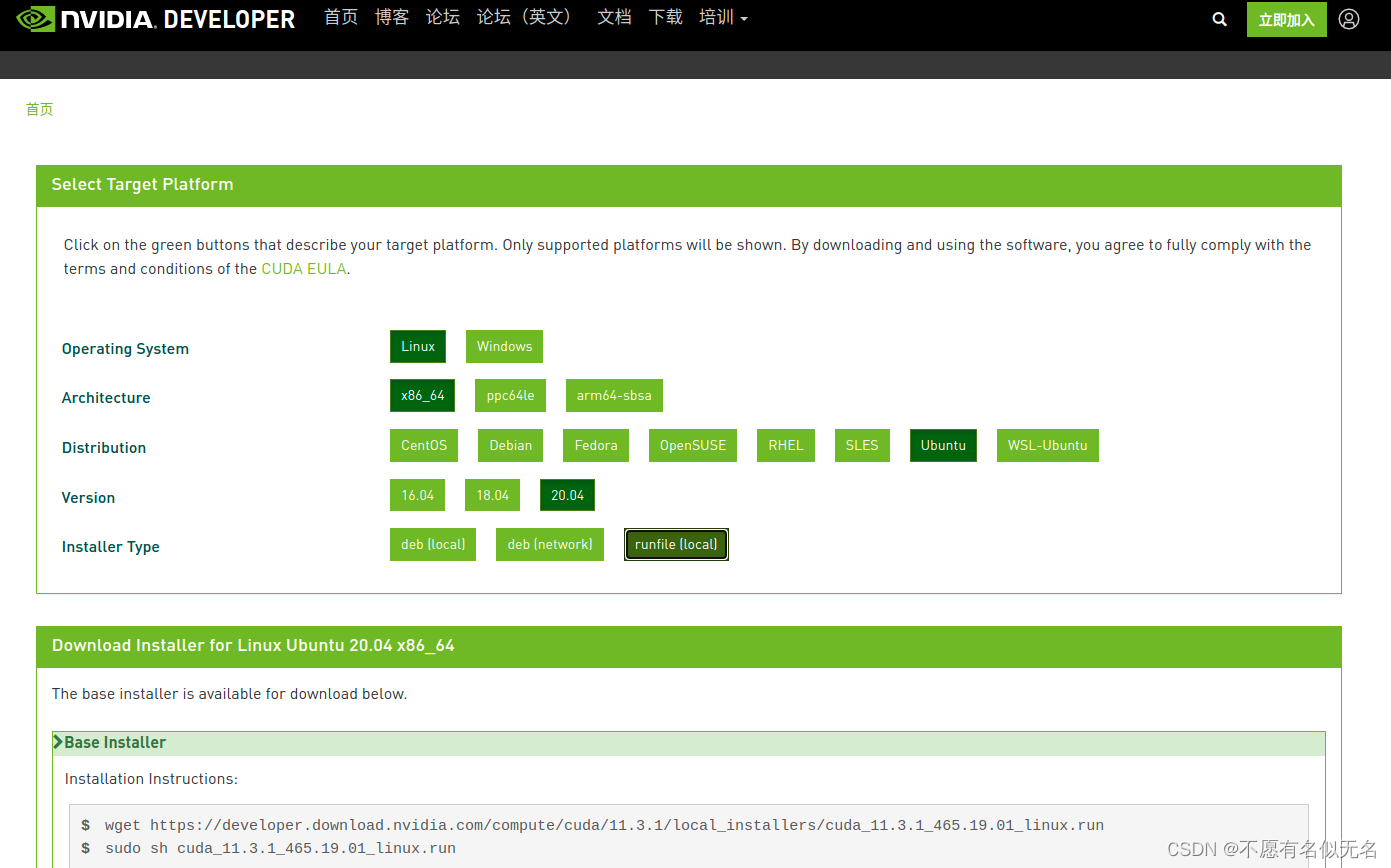The height and width of the screenshot is (868, 1391).
Task: Pick deb (network) installer type
Action: (x=550, y=545)
